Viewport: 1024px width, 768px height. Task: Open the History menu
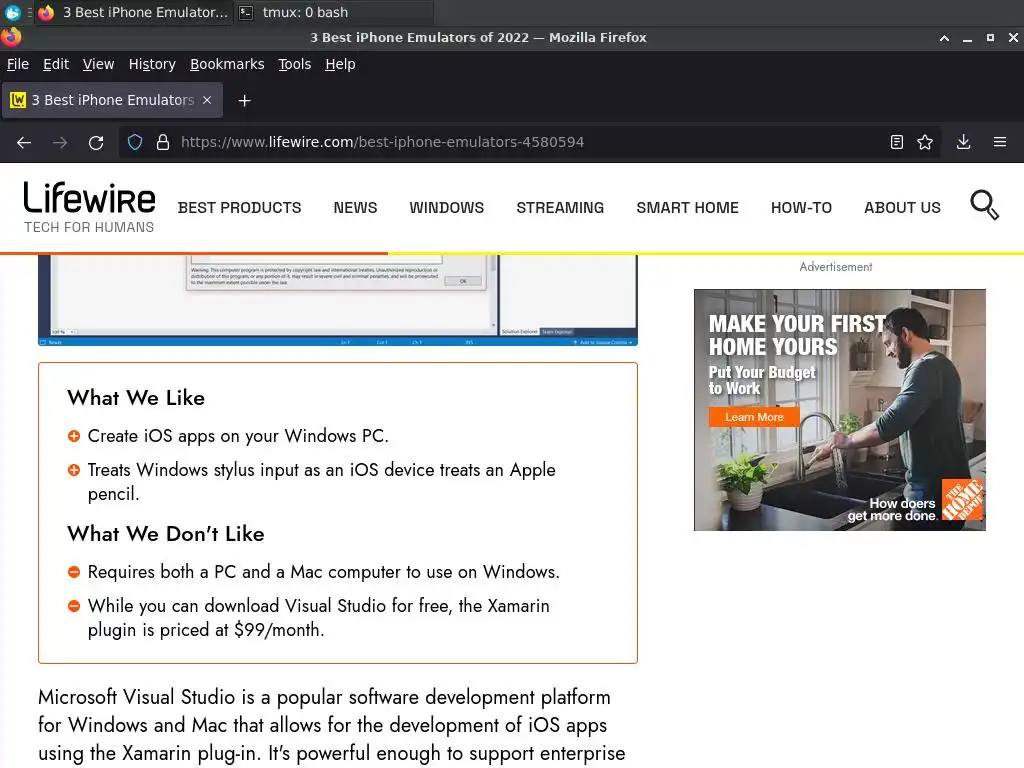coord(152,64)
